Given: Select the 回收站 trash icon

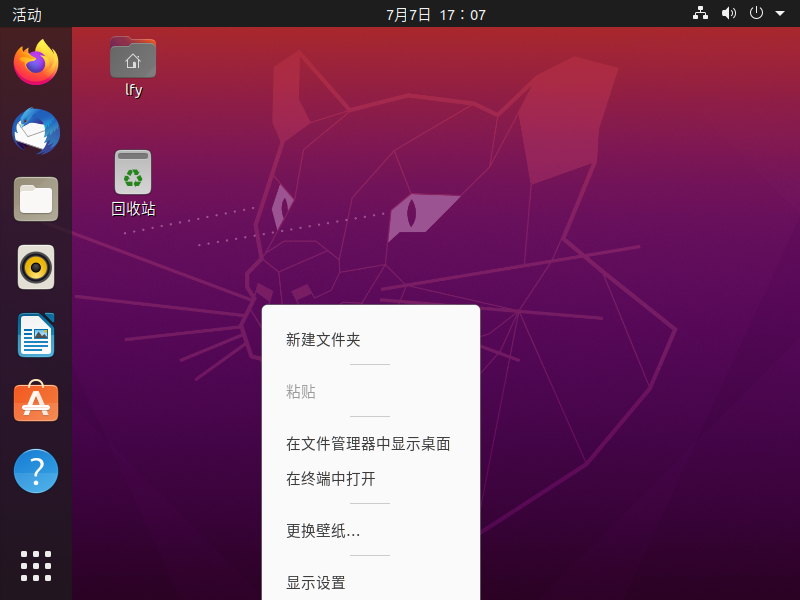Looking at the screenshot, I should tap(133, 184).
